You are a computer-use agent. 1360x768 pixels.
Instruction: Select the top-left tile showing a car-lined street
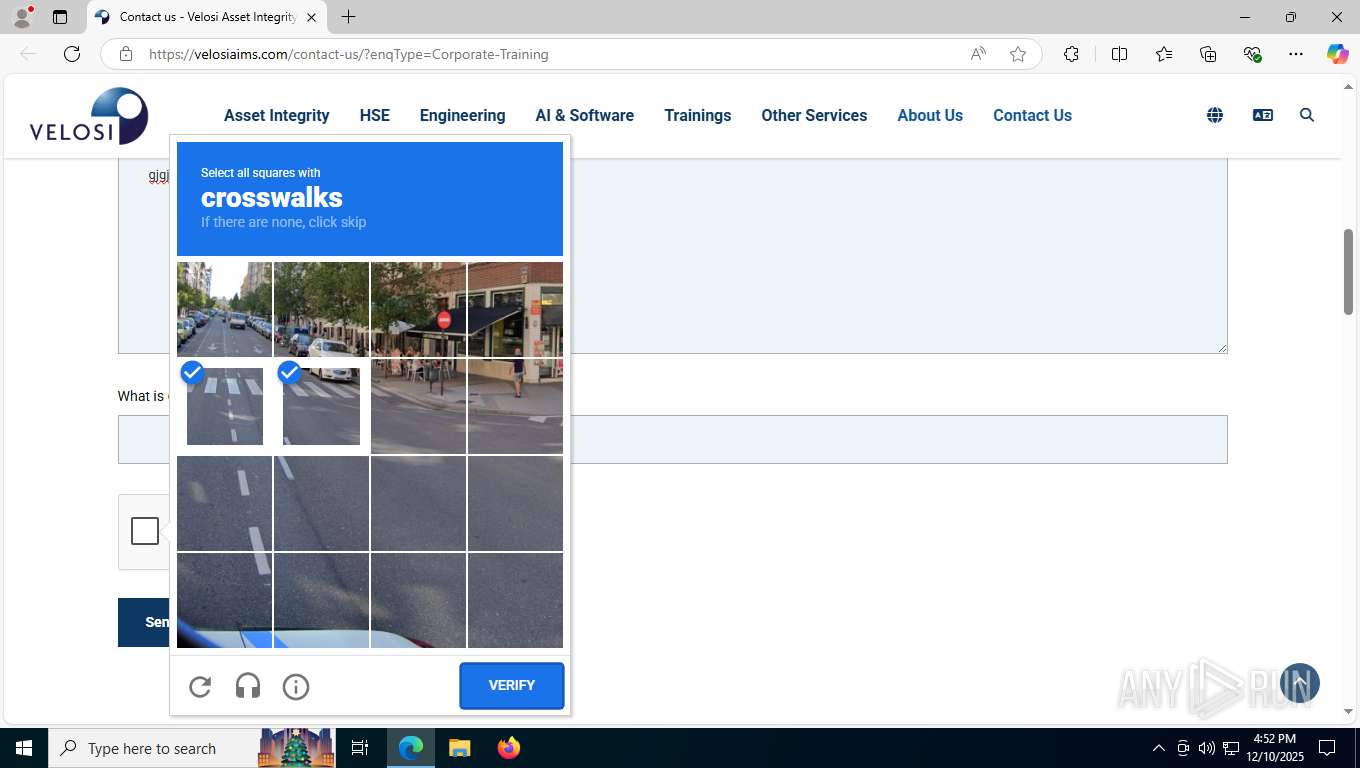[x=224, y=309]
